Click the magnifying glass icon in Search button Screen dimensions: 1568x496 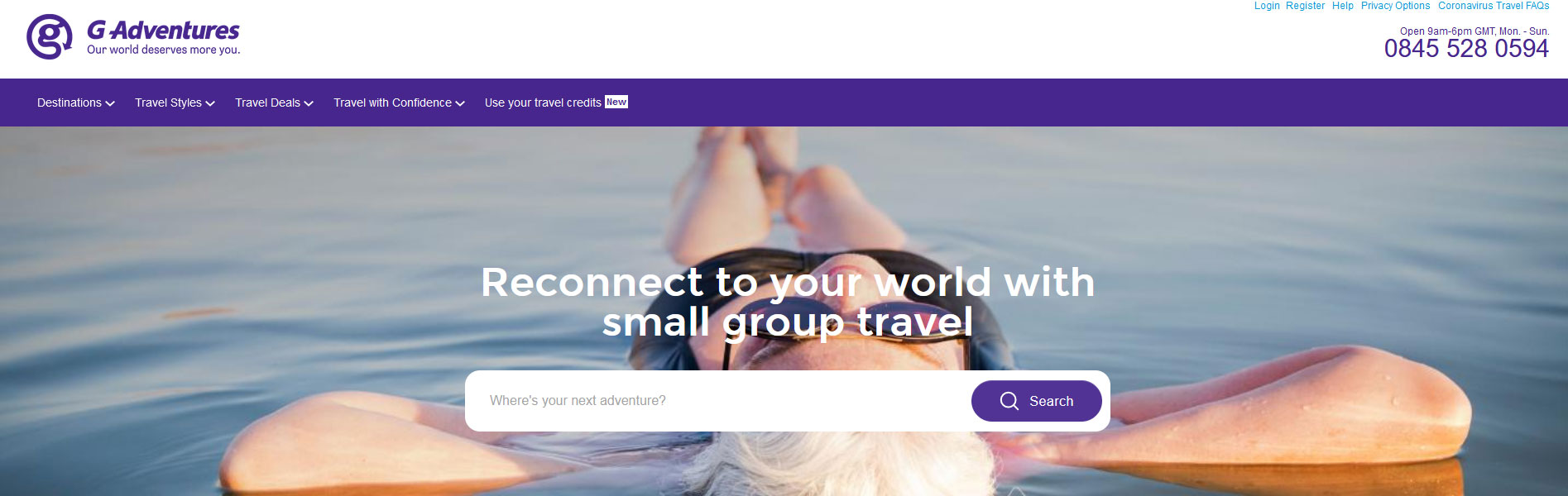pyautogui.click(x=1009, y=401)
